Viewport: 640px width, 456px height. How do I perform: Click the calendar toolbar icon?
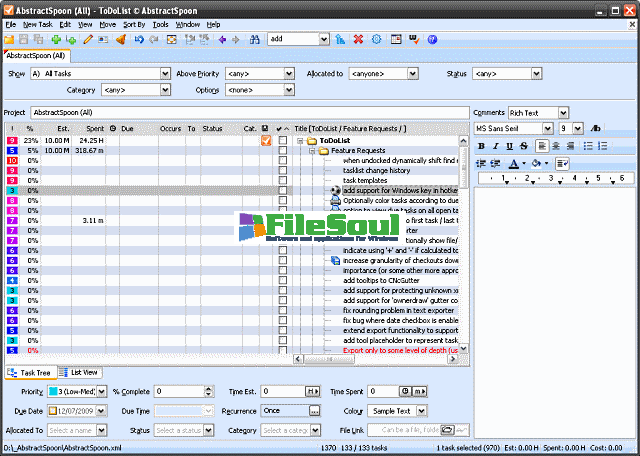396,39
